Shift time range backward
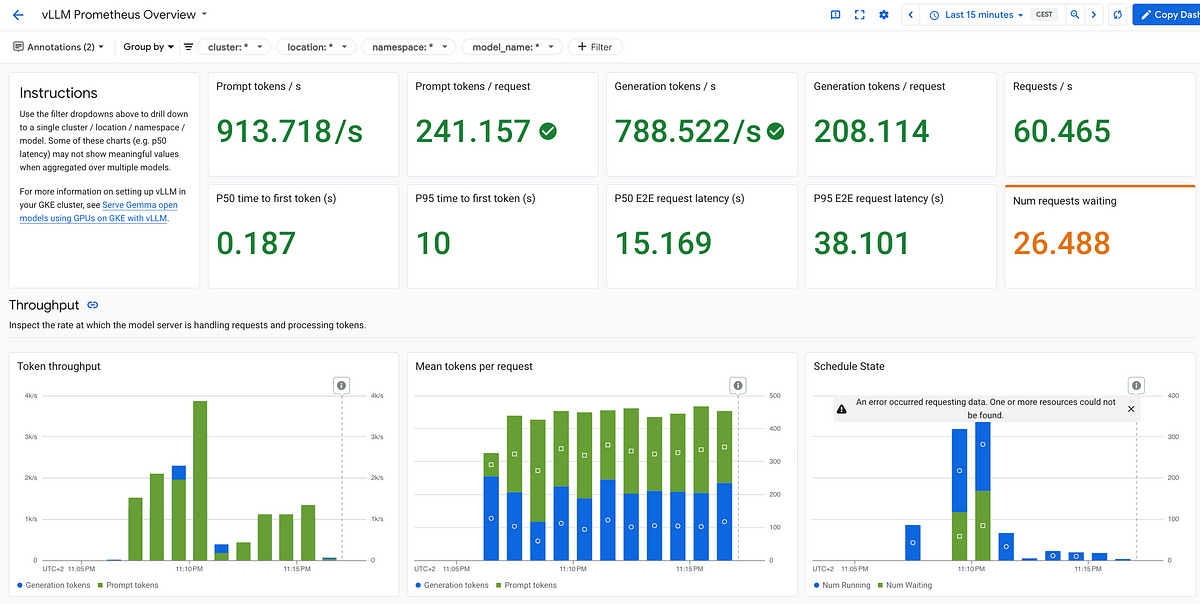Viewport: 1200px width, 604px height. point(911,15)
